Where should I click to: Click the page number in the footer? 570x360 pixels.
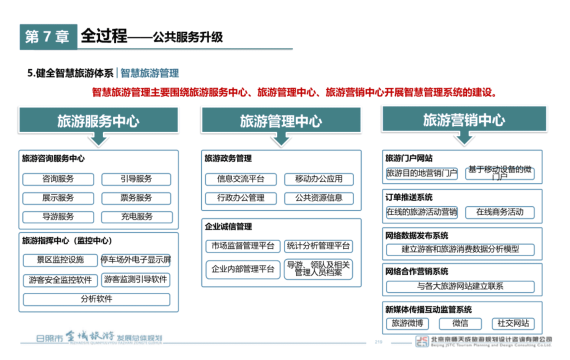[378, 342]
